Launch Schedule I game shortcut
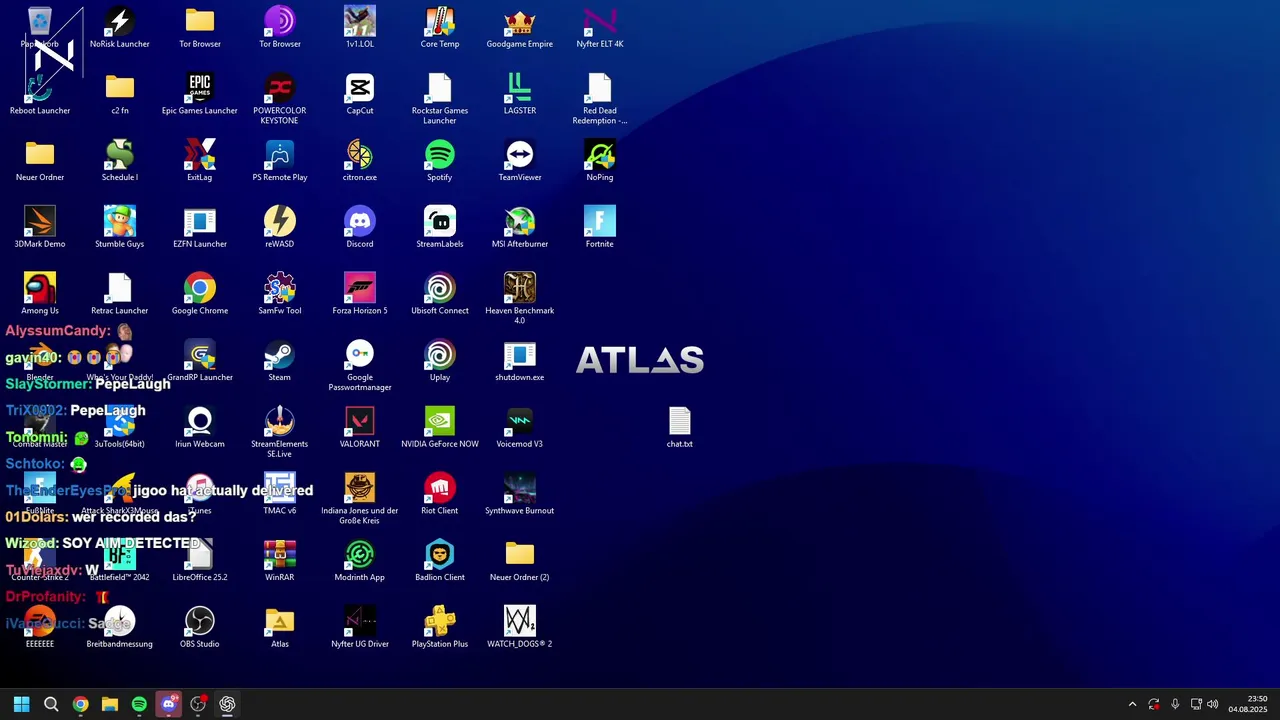Image resolution: width=1280 pixels, height=720 pixels. pyautogui.click(x=120, y=160)
